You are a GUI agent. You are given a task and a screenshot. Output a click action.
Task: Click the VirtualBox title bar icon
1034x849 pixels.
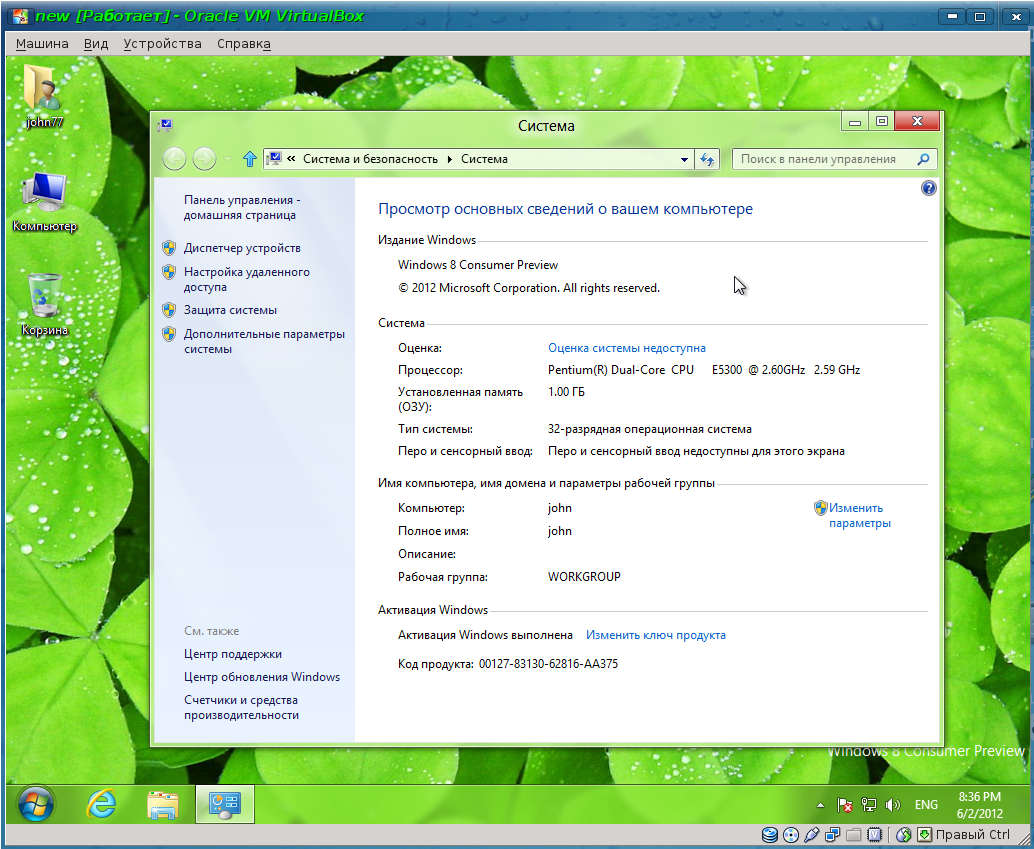coord(20,15)
